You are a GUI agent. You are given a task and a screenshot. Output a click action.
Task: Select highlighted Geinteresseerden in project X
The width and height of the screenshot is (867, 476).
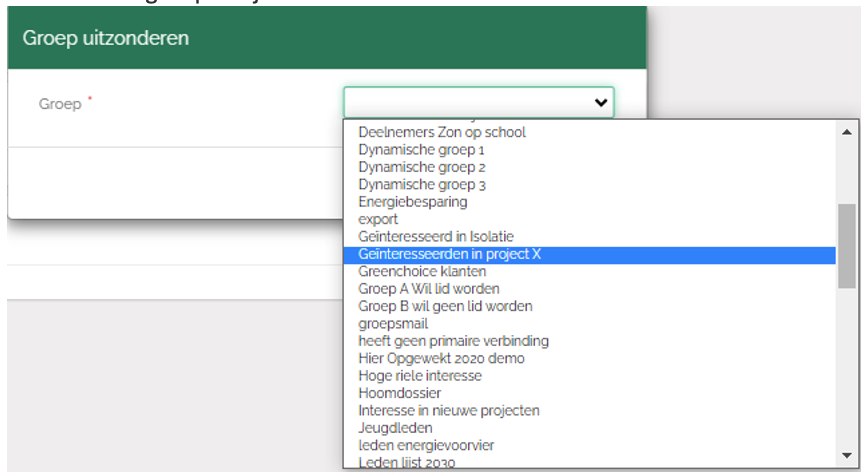pyautogui.click(x=449, y=254)
